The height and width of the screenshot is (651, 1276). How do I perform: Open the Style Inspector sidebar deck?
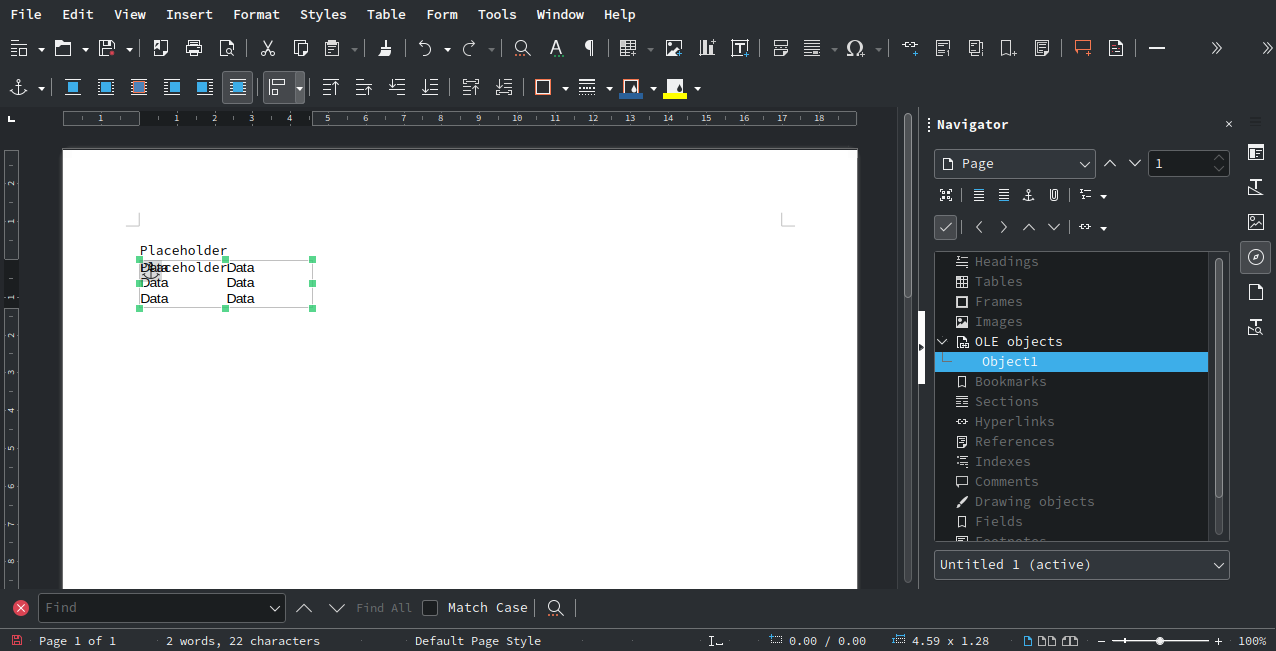pos(1256,327)
